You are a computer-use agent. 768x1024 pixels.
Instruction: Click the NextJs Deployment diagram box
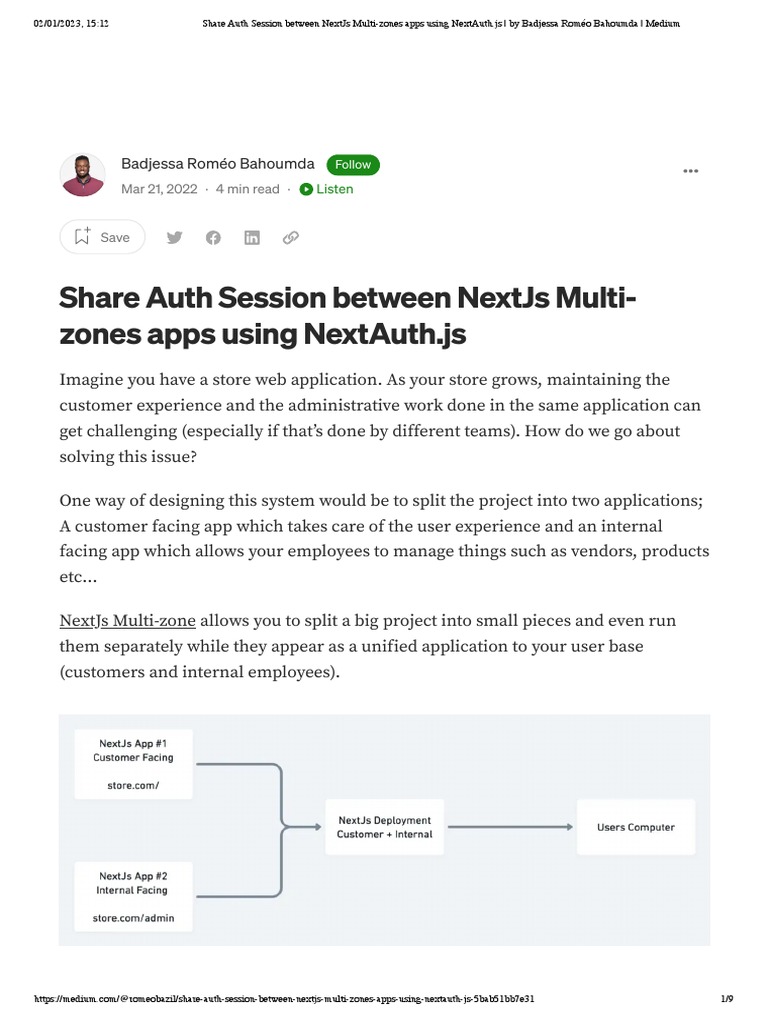[385, 827]
